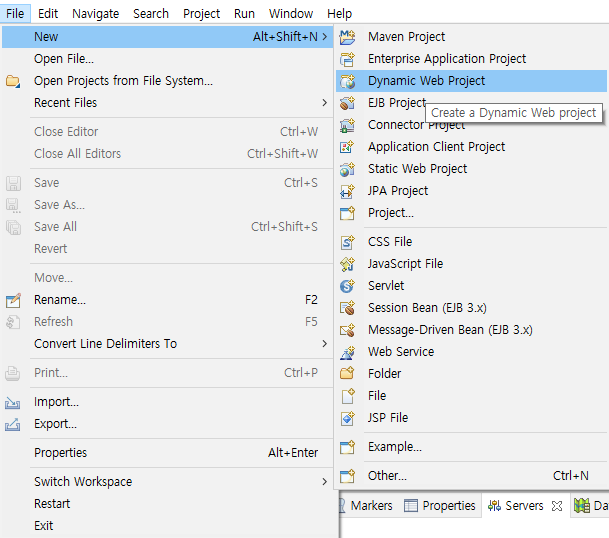Open the Project menu
This screenshot has width=609, height=538.
pos(202,14)
